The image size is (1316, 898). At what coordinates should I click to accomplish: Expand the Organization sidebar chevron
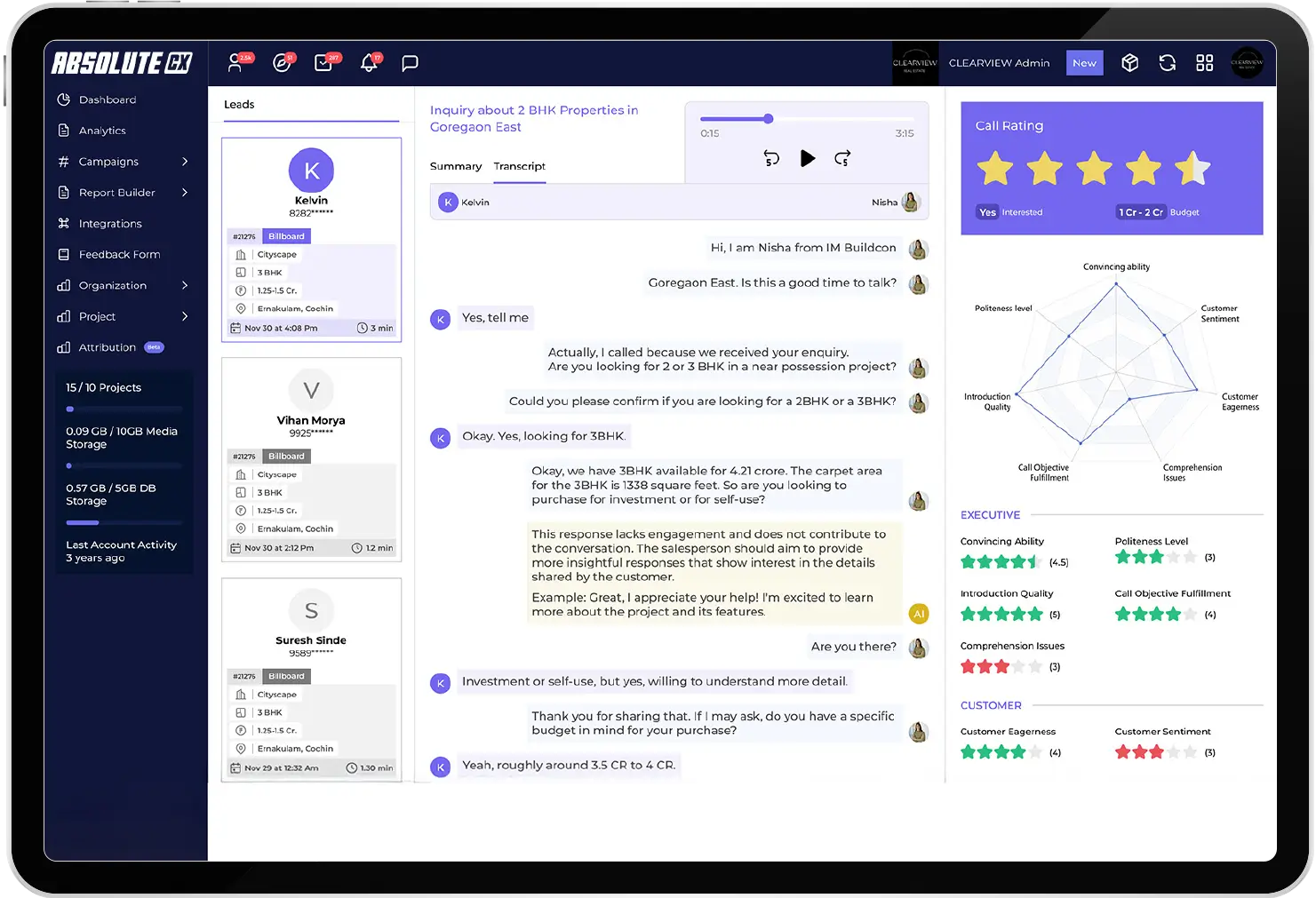(x=185, y=285)
